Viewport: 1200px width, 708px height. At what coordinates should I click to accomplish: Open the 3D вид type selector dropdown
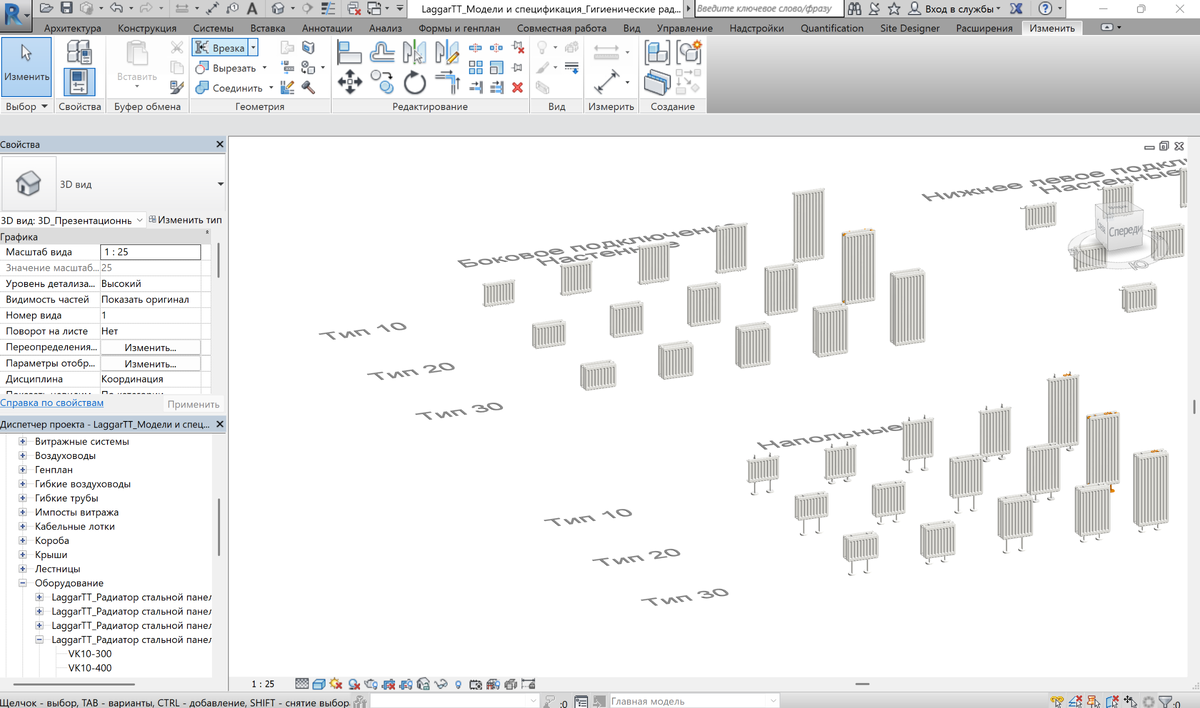pos(219,184)
